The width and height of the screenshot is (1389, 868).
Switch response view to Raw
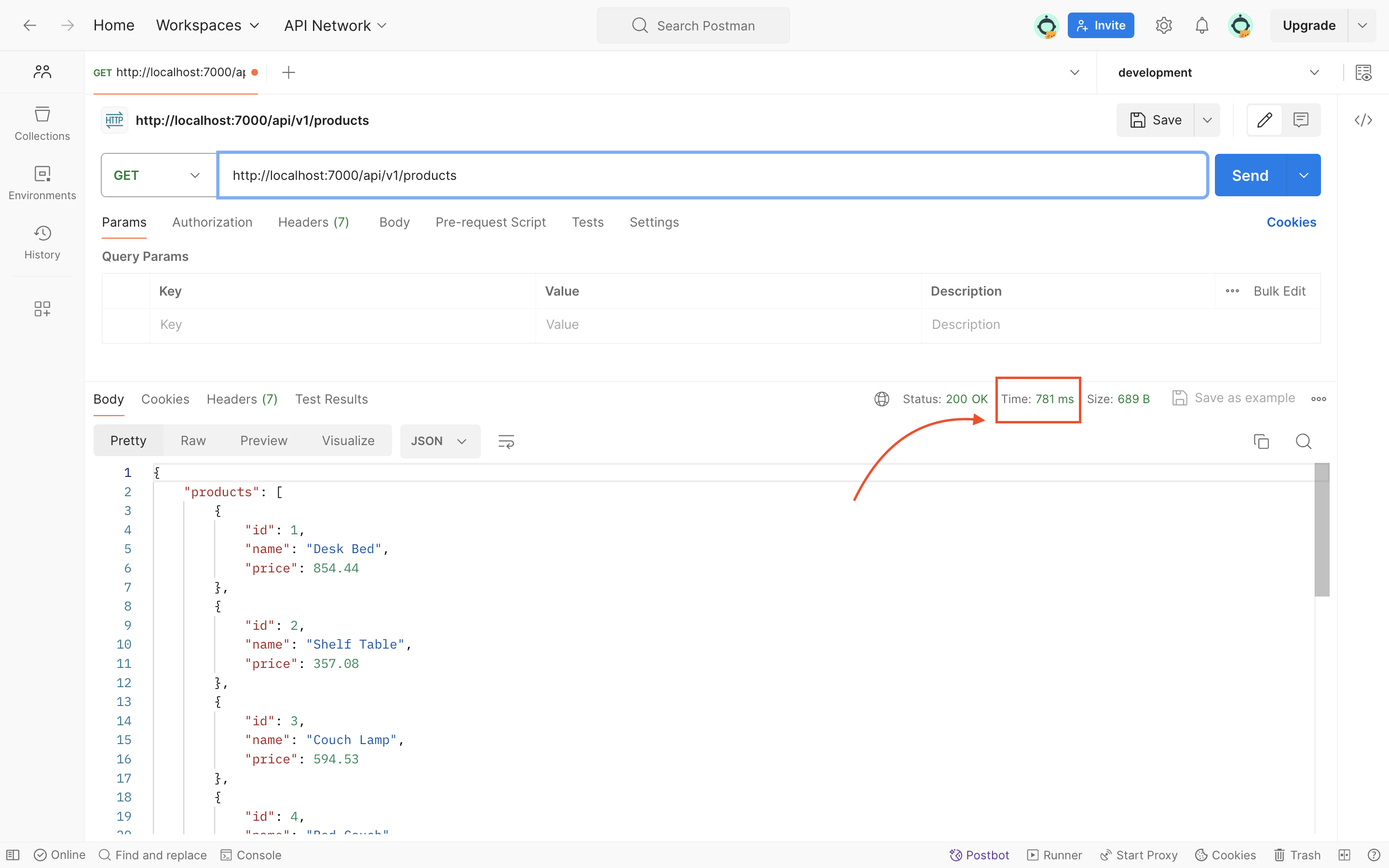pos(193,440)
